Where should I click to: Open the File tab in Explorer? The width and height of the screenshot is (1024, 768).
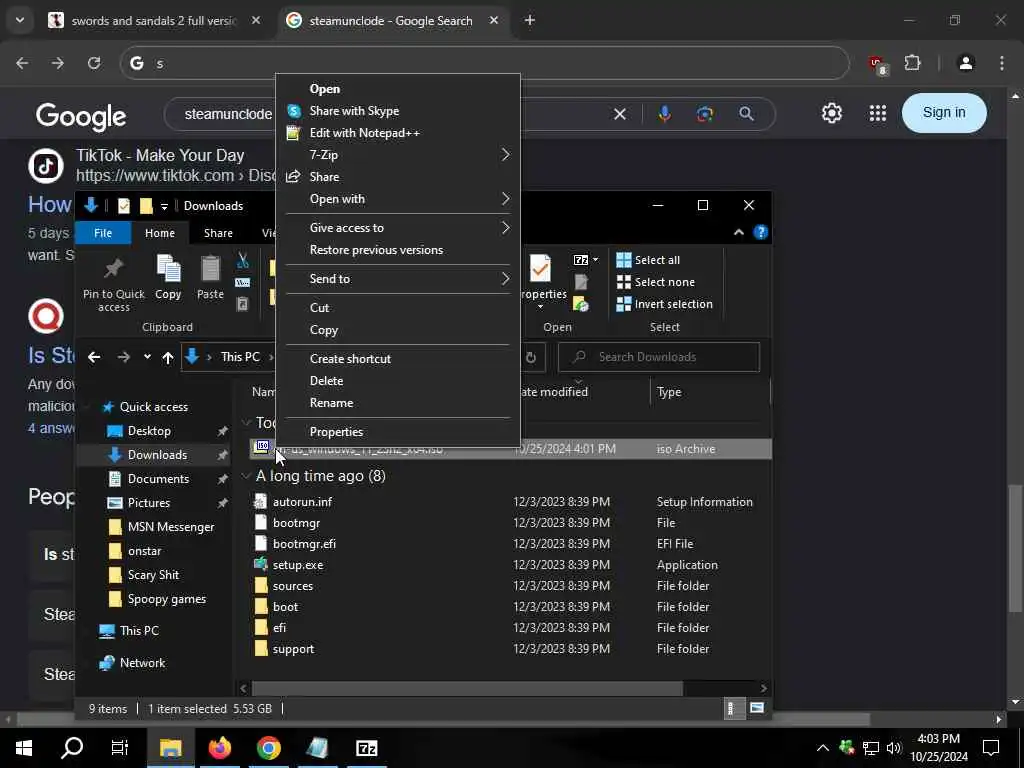coord(103,233)
